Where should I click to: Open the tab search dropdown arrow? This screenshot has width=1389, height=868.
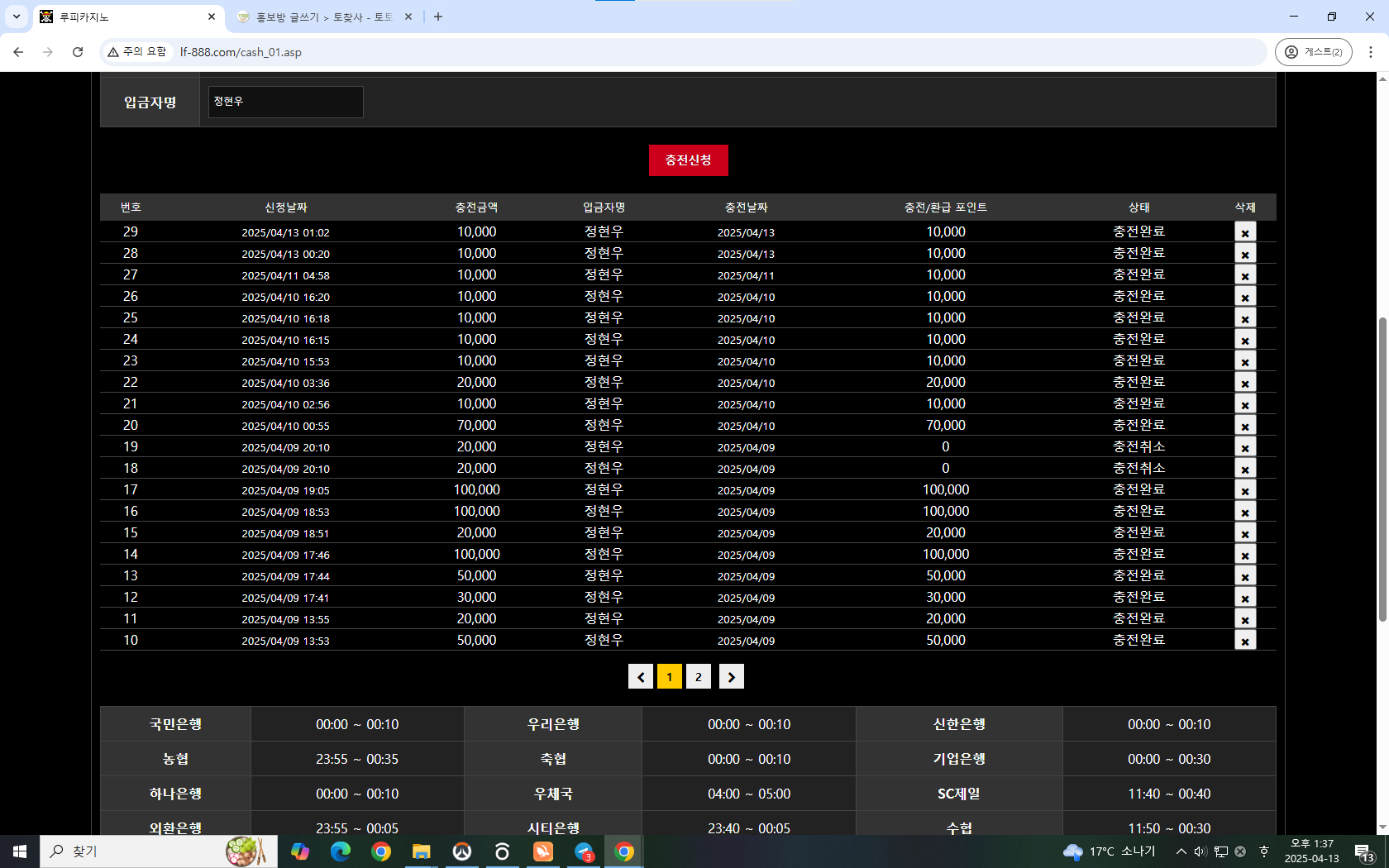tap(16, 17)
